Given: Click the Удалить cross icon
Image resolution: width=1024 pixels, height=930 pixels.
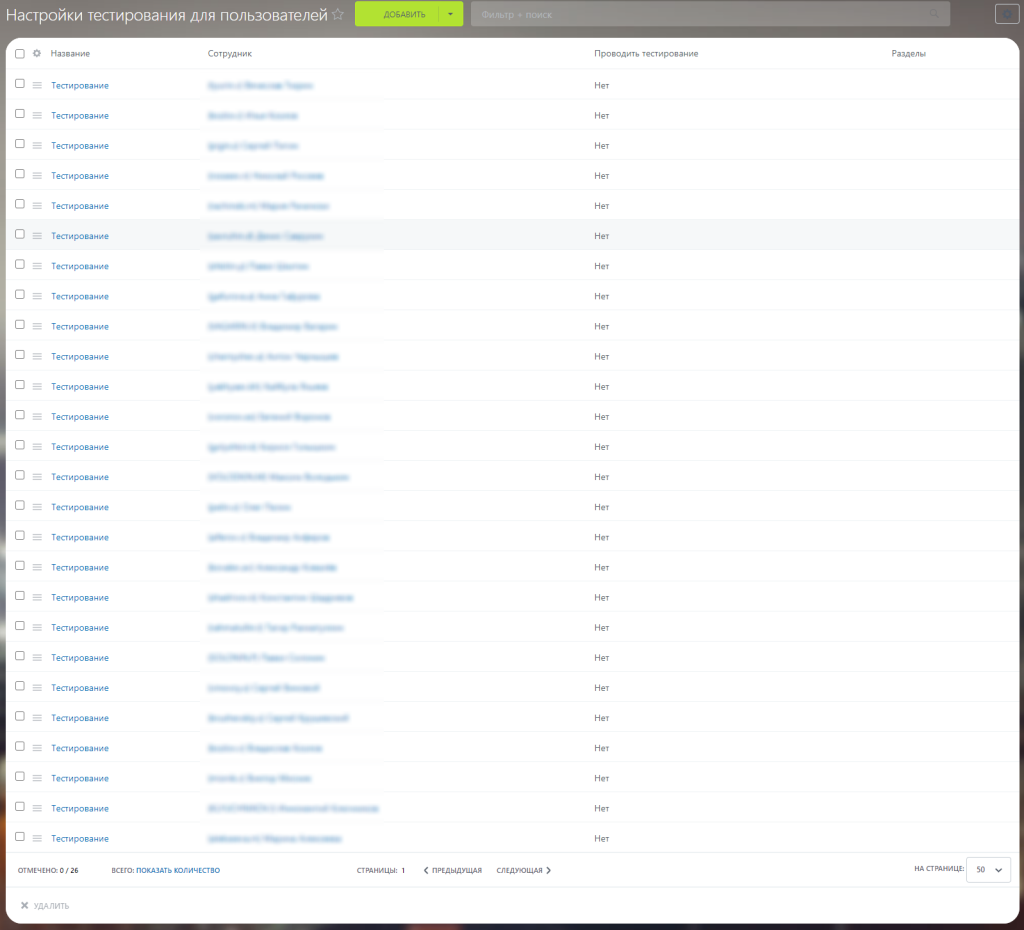Looking at the screenshot, I should [24, 906].
